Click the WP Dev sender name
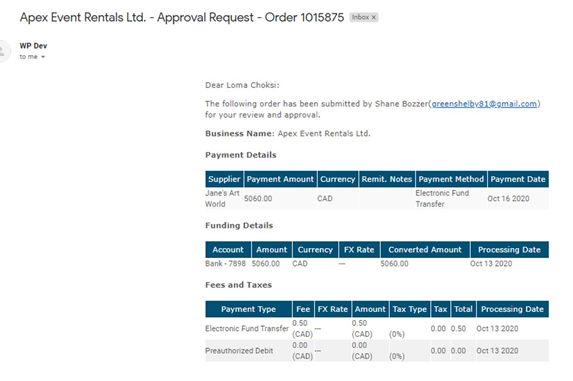 point(33,46)
